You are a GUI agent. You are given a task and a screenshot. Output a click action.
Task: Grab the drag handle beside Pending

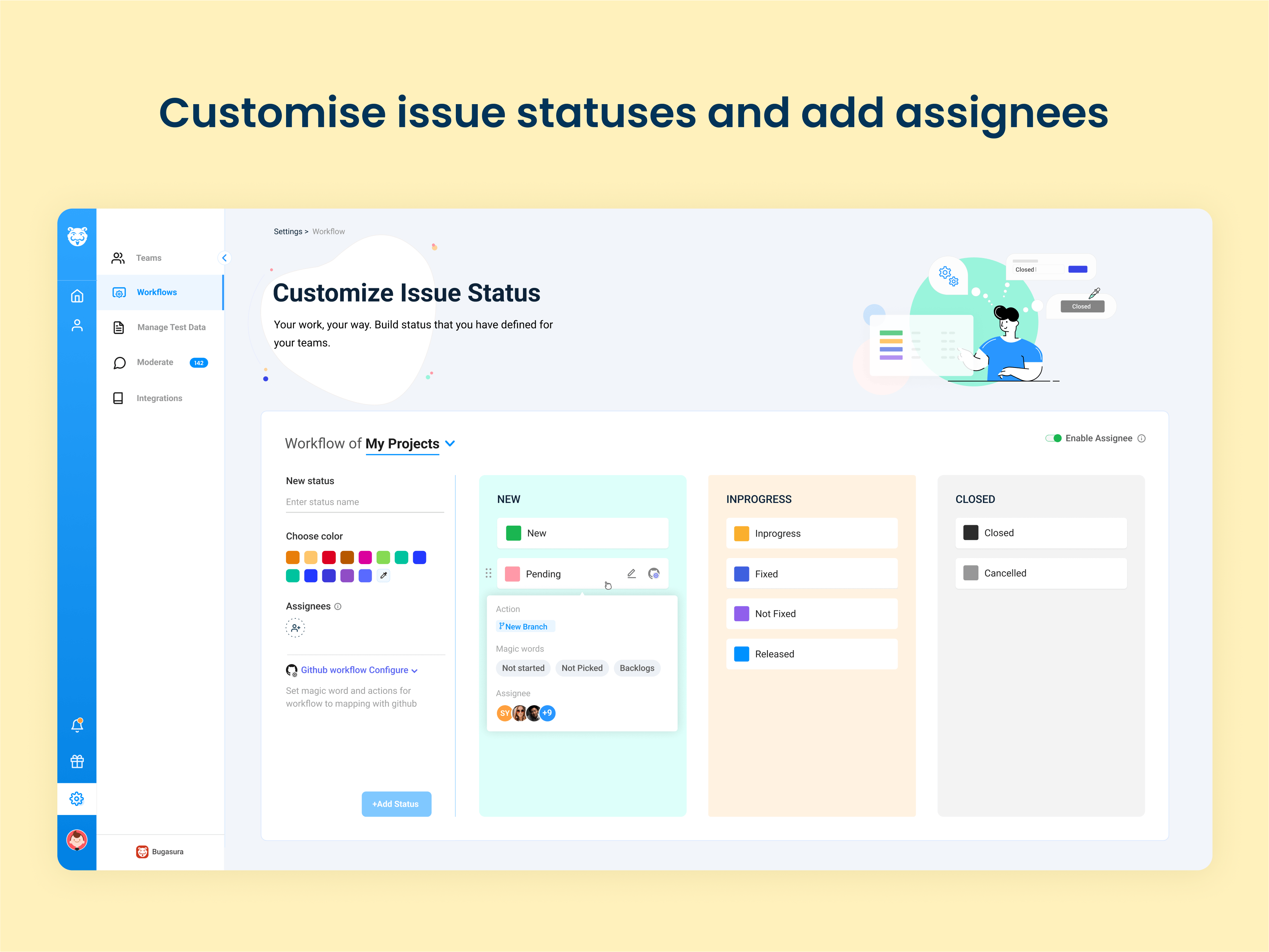(x=488, y=573)
